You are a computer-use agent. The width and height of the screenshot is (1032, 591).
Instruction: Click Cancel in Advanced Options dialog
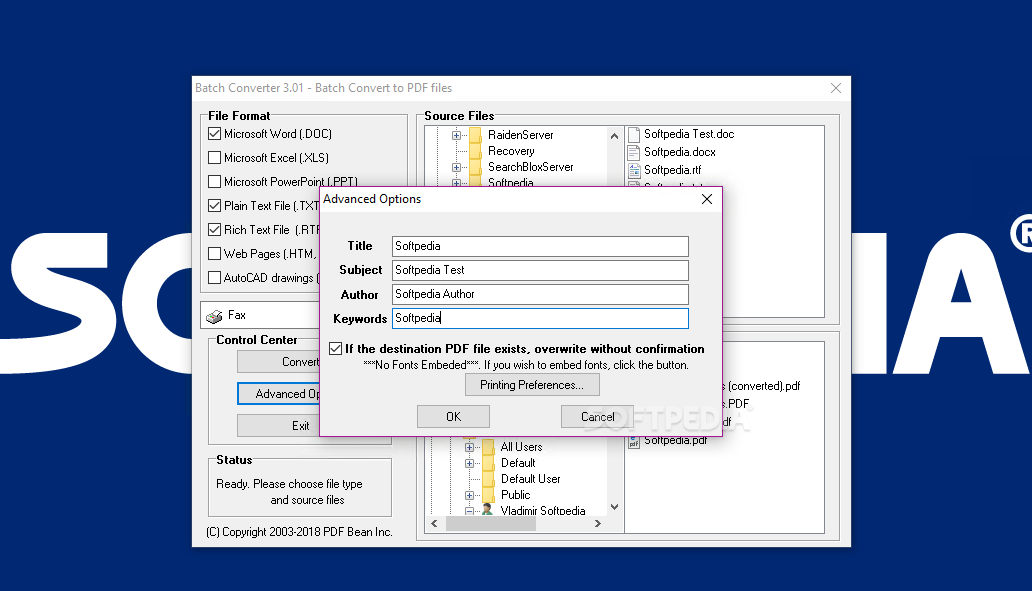[x=598, y=417]
